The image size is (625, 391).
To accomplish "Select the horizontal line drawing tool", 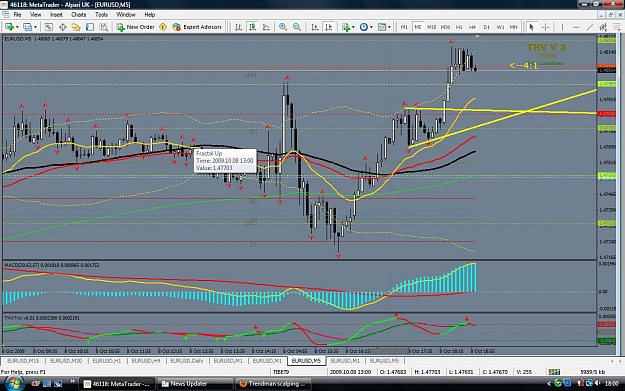I will pyautogui.click(x=576, y=27).
